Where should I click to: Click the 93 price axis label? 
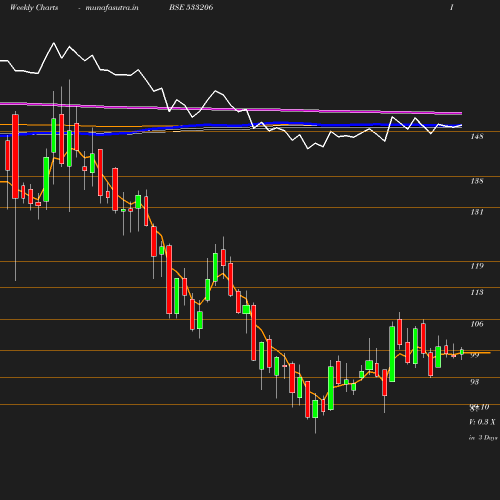475,382
